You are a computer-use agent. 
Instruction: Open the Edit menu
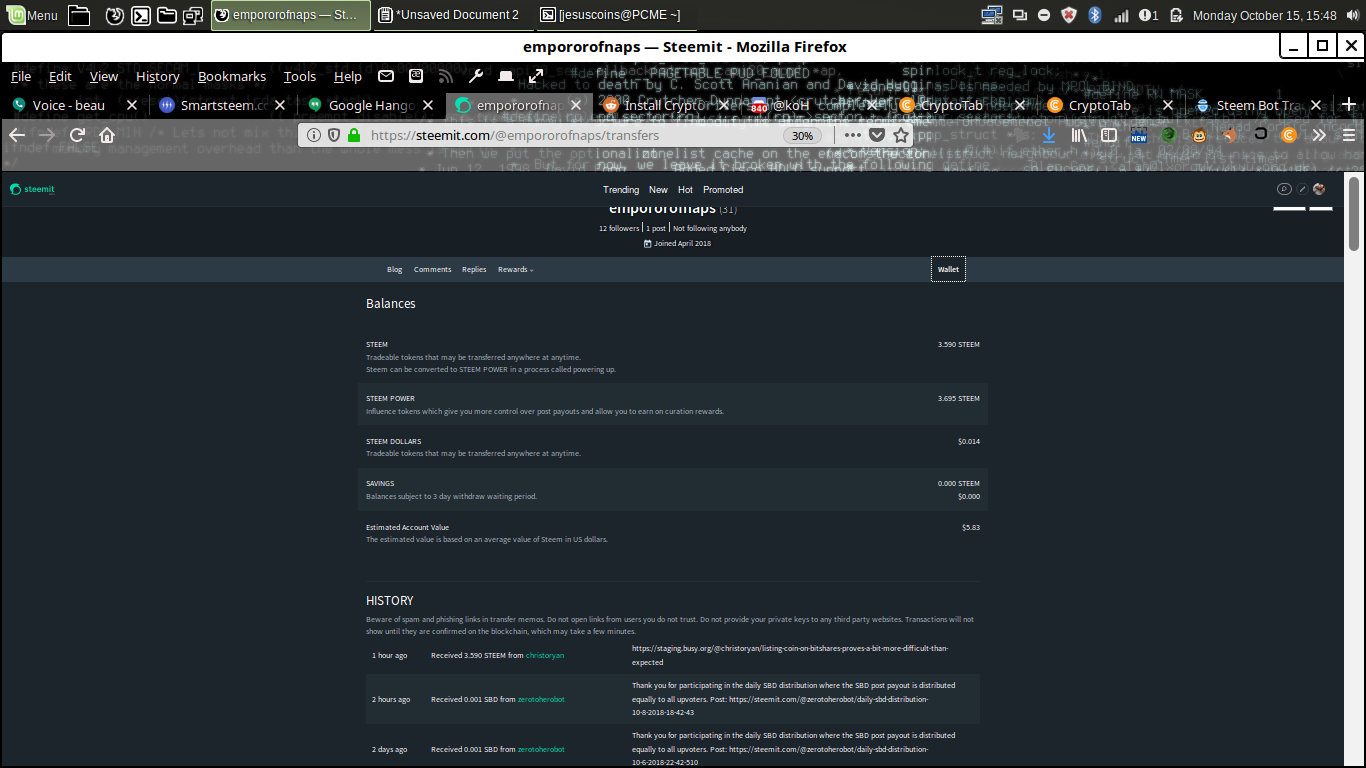[60, 76]
